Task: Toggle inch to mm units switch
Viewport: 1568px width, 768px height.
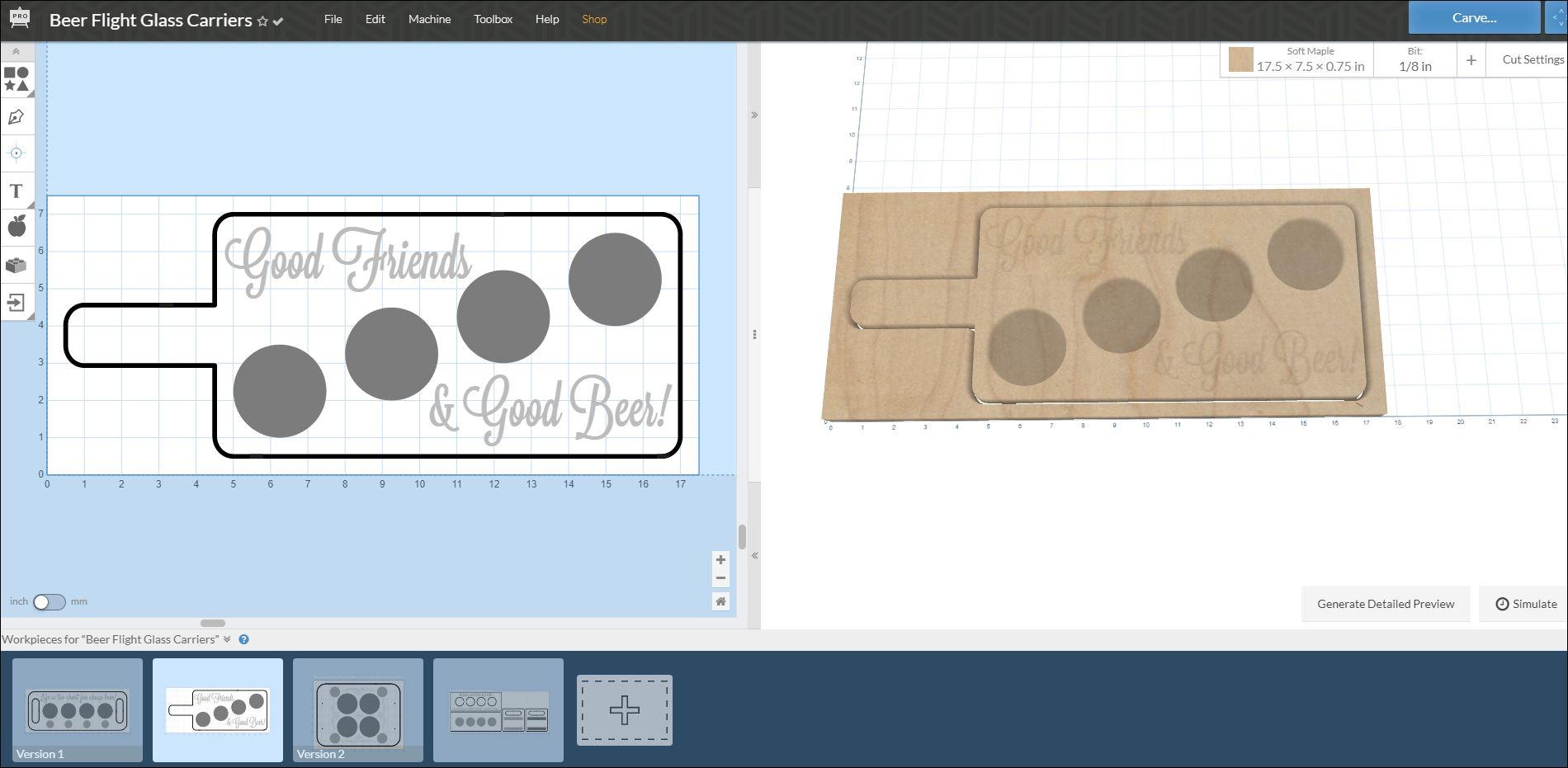Action: click(50, 601)
